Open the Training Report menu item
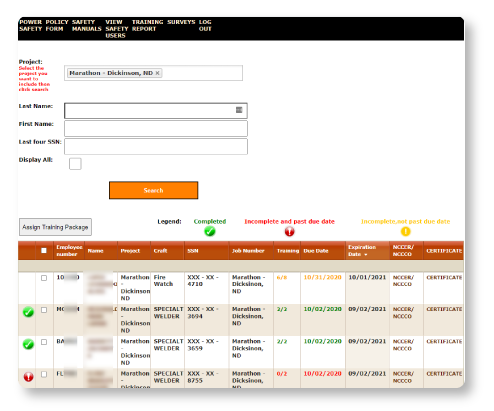This screenshot has height=411, width=494. click(x=147, y=25)
